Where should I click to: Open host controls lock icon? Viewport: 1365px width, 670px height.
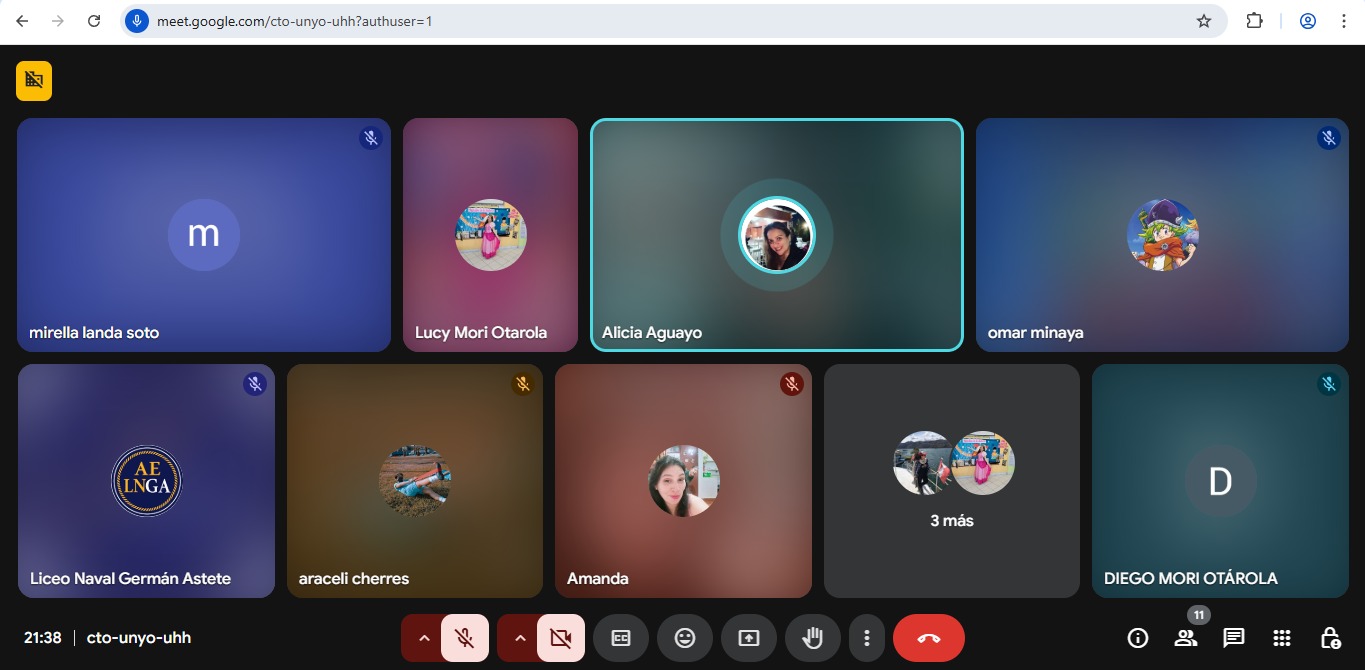1330,638
